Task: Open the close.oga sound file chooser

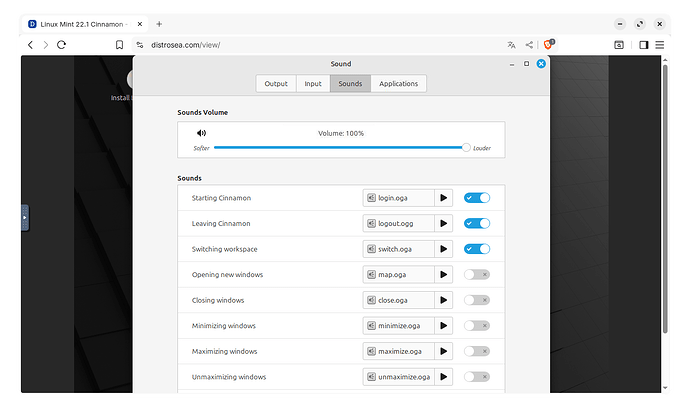Action: [398, 300]
